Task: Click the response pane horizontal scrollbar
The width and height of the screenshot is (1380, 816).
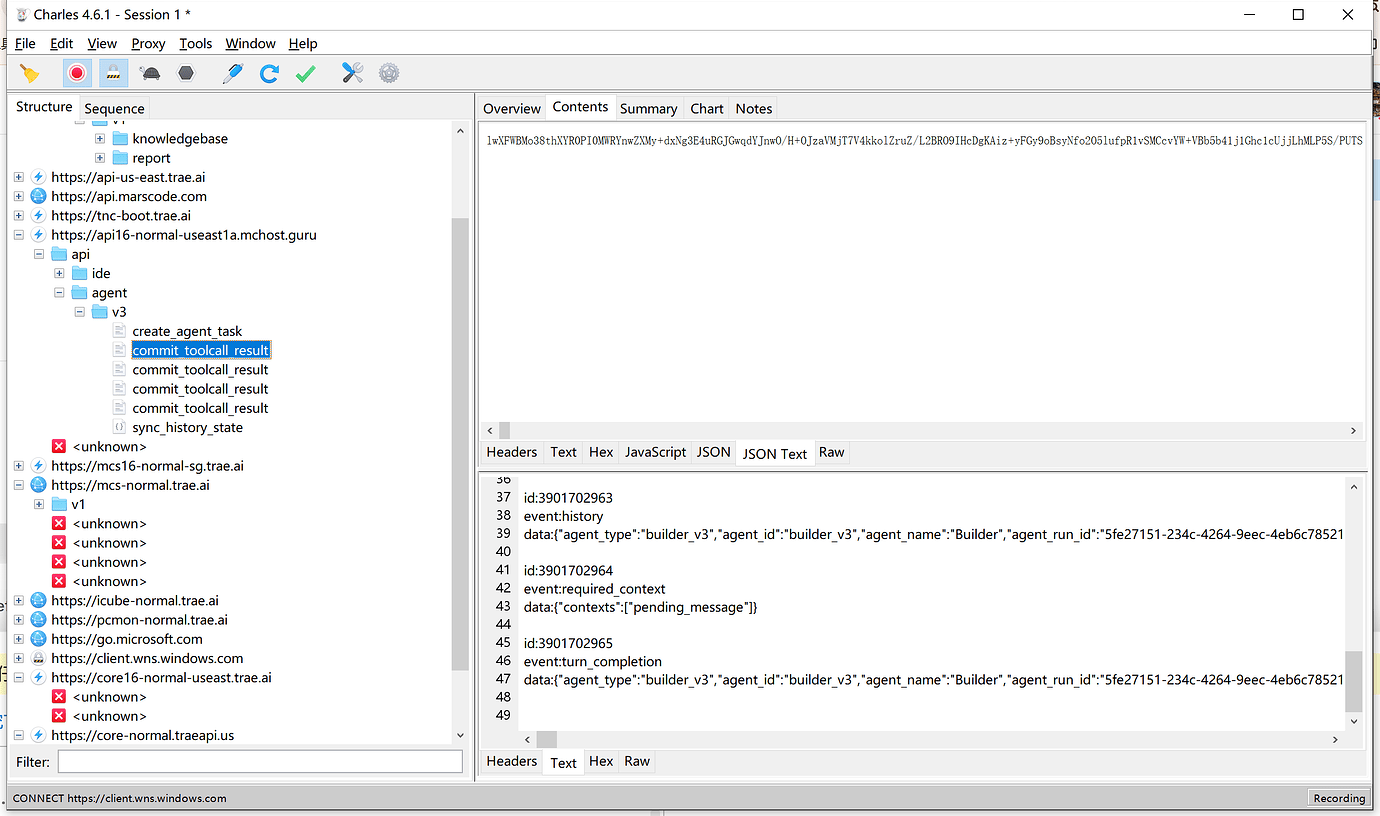Action: [546, 739]
